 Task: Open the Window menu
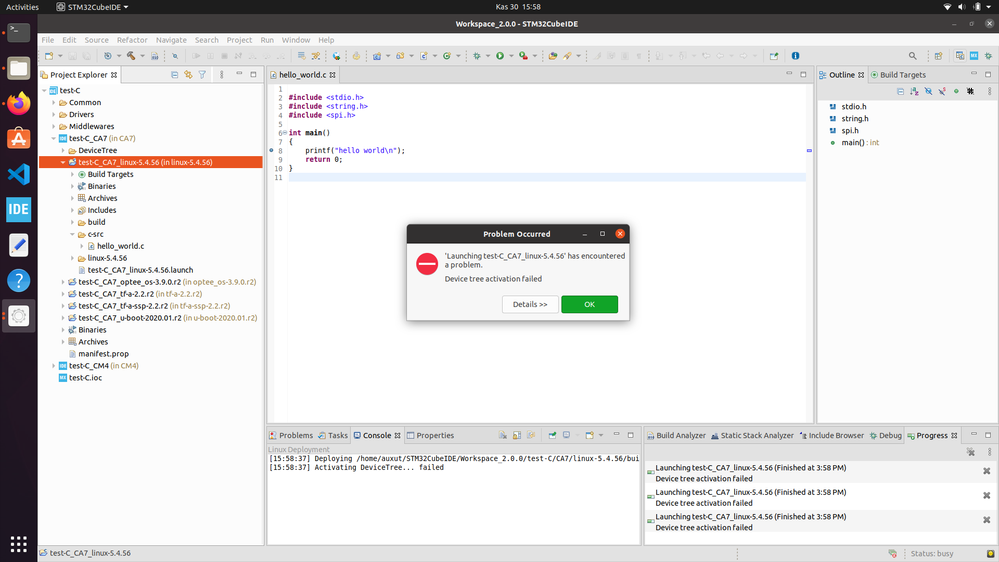[296, 40]
